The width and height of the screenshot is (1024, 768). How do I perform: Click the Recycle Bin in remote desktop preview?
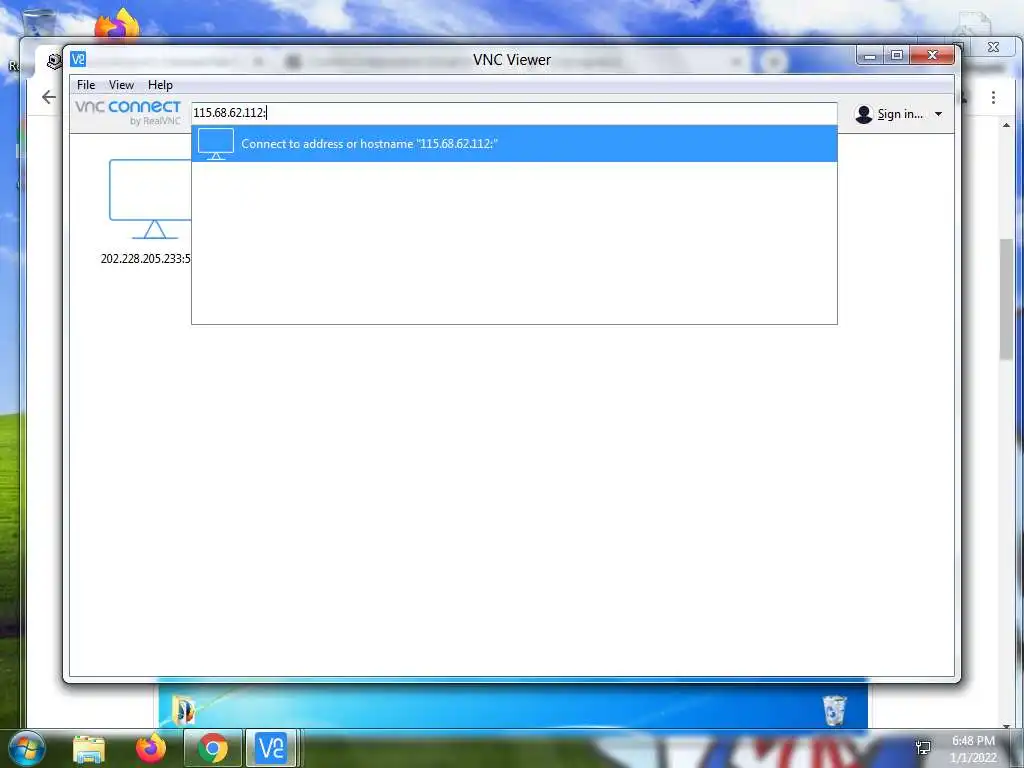tap(834, 711)
